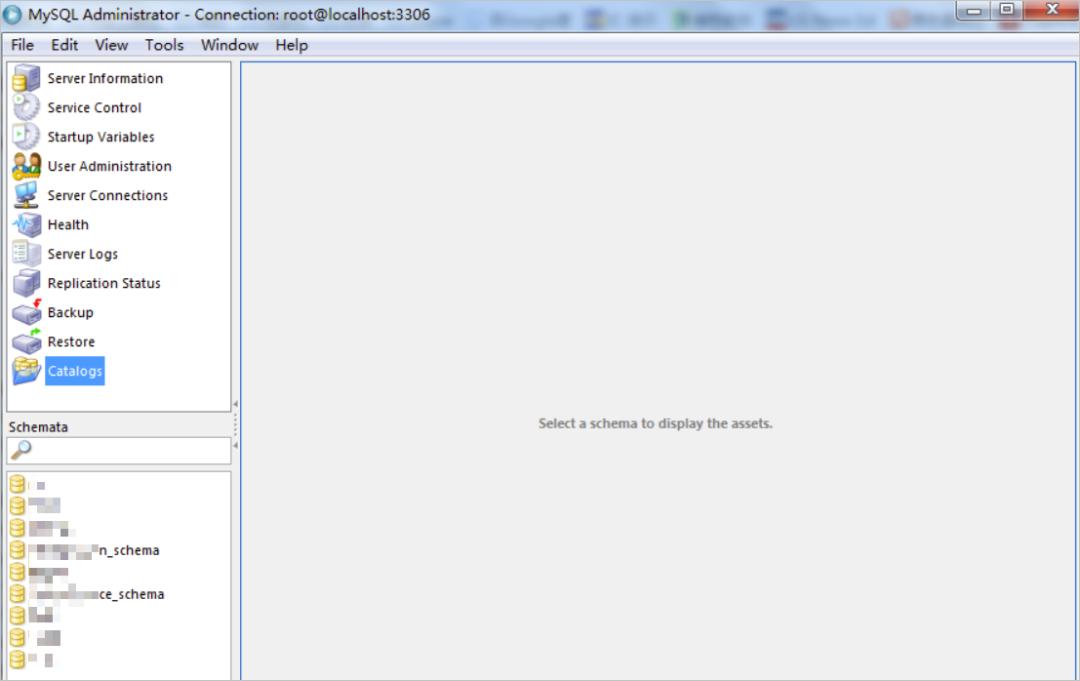The image size is (1080, 681).
Task: Open User Administration icon
Action: point(26,166)
